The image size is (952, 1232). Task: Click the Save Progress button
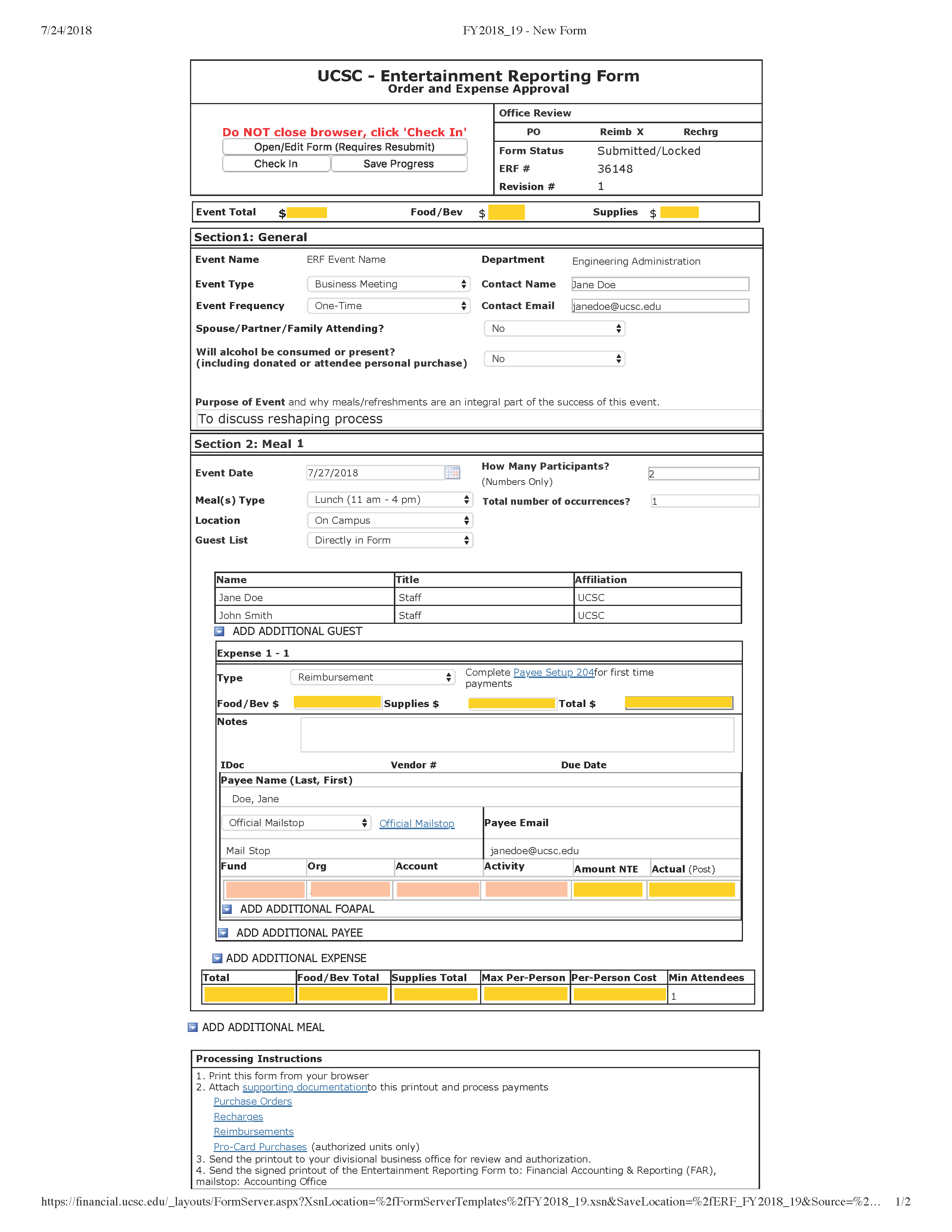(x=399, y=164)
